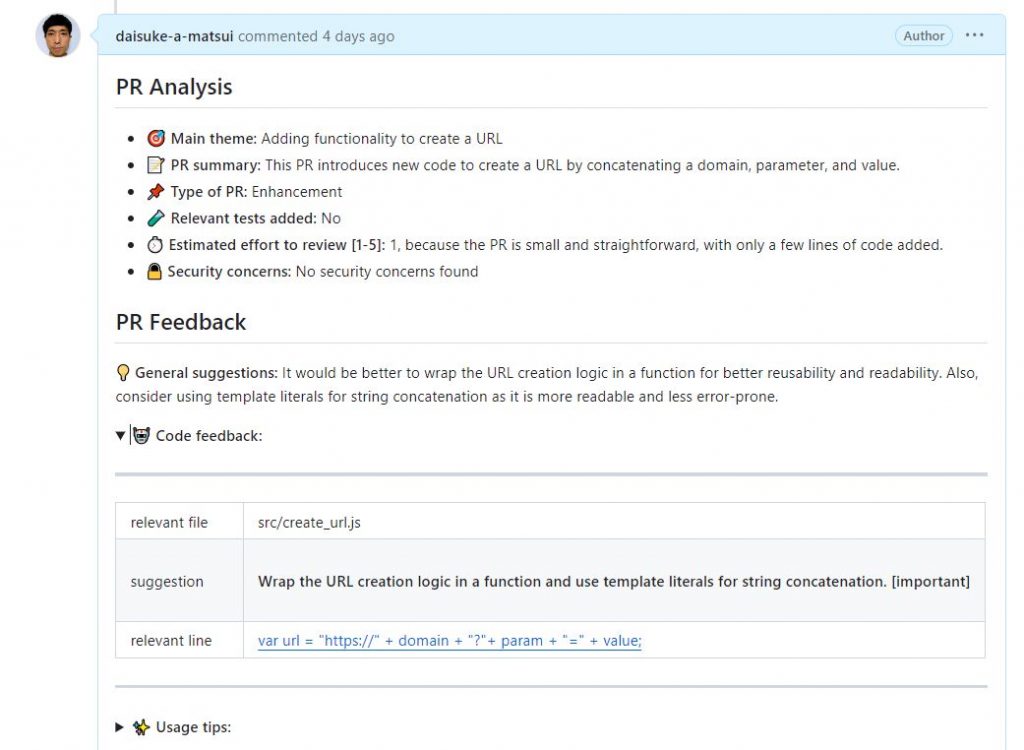Click daisuke-a-matsui's avatar picture

coord(58,35)
